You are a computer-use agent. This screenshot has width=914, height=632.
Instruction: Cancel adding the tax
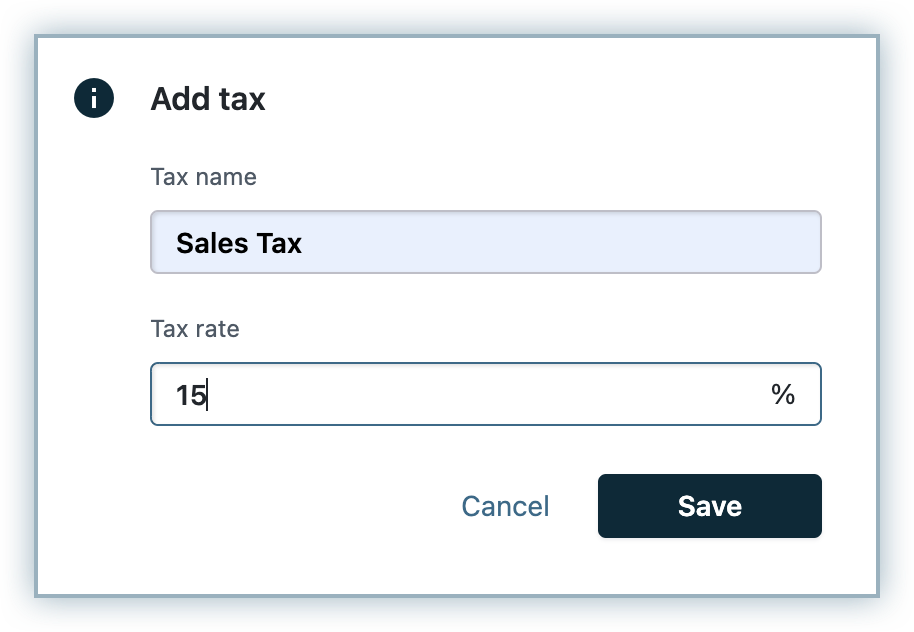pyautogui.click(x=505, y=506)
